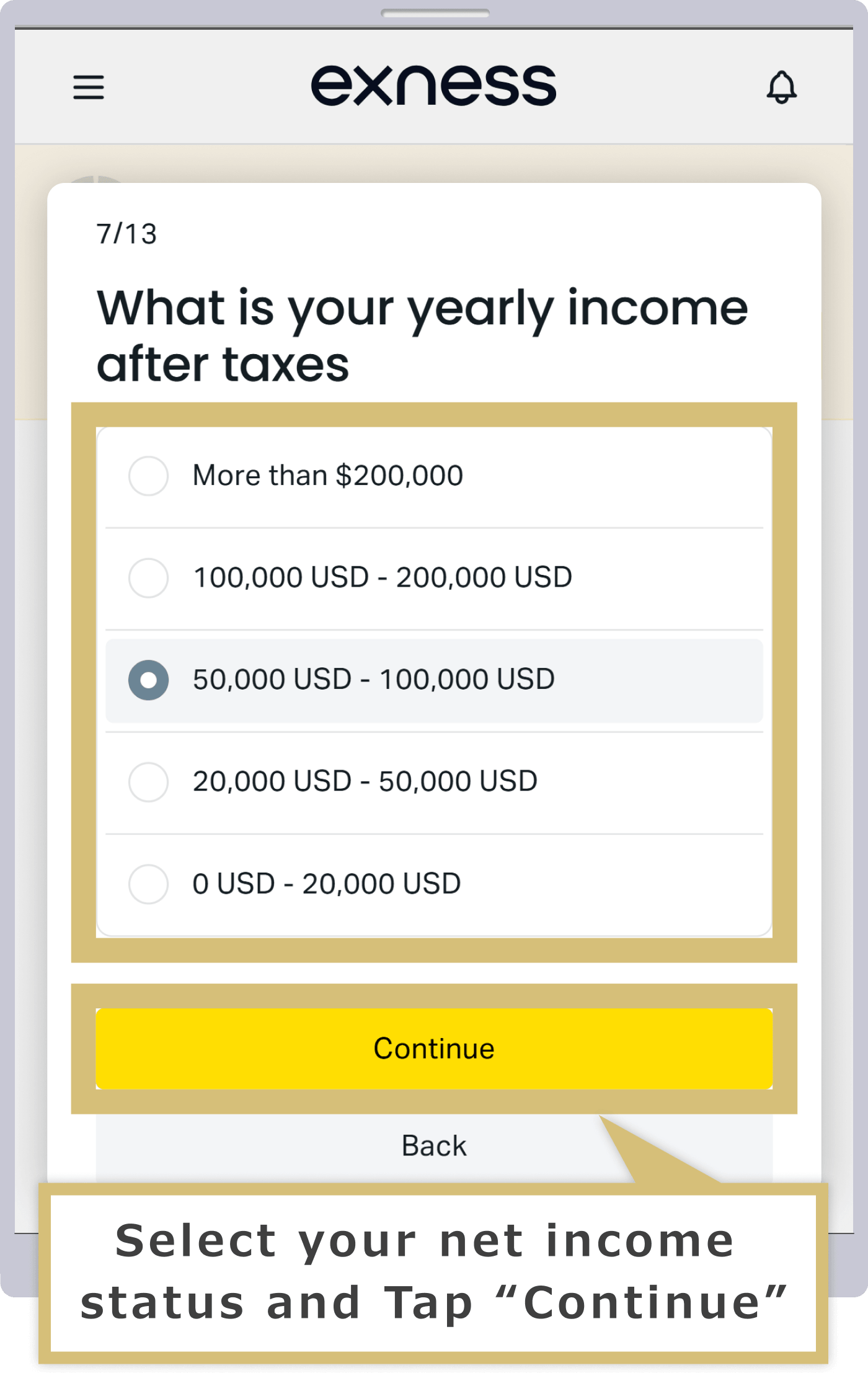The image size is (868, 1373).
Task: Click the highlighted "50,000 USD - 100,000 USD" row
Action: [434, 680]
